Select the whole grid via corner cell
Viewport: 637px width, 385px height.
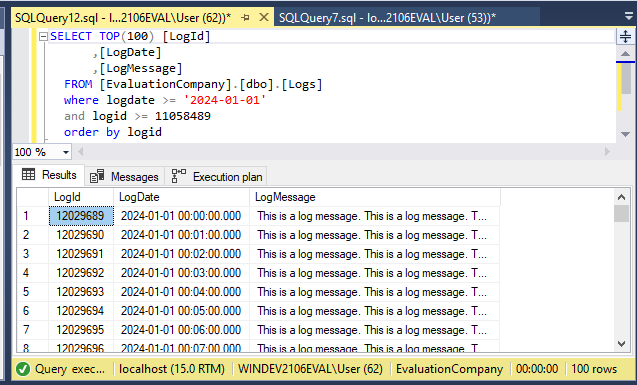coord(33,197)
